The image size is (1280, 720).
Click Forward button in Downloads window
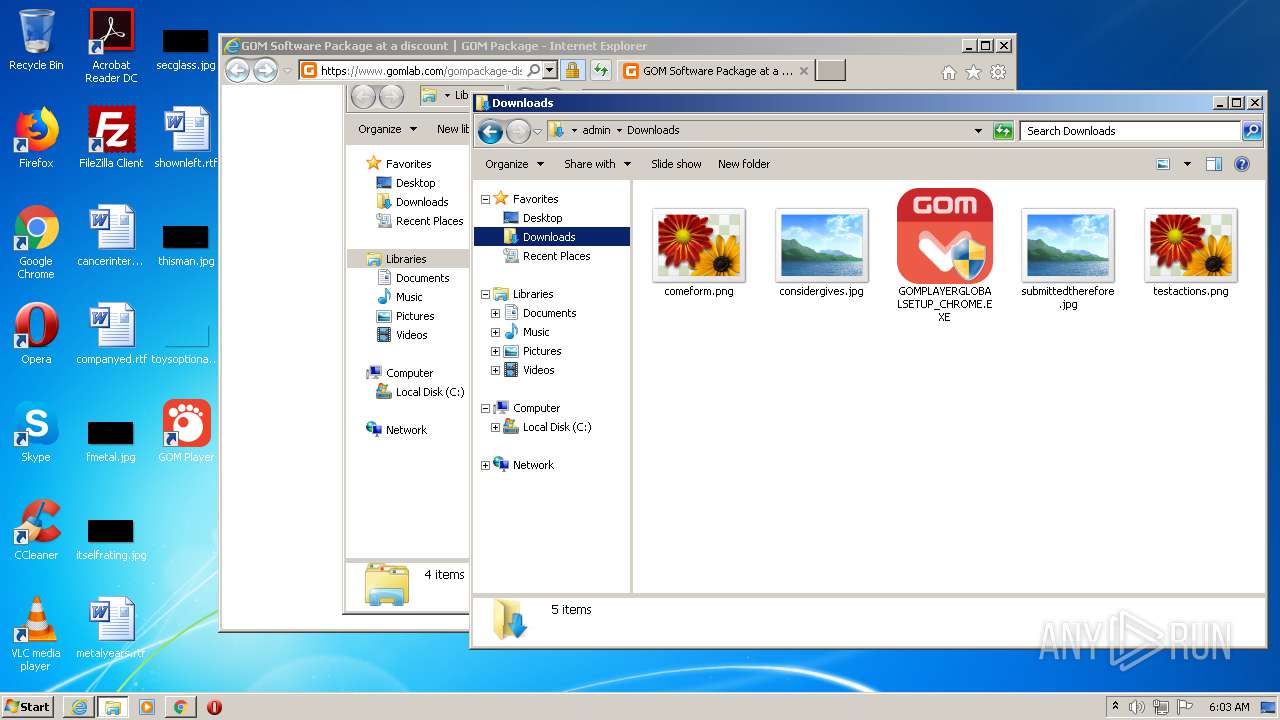pos(518,131)
